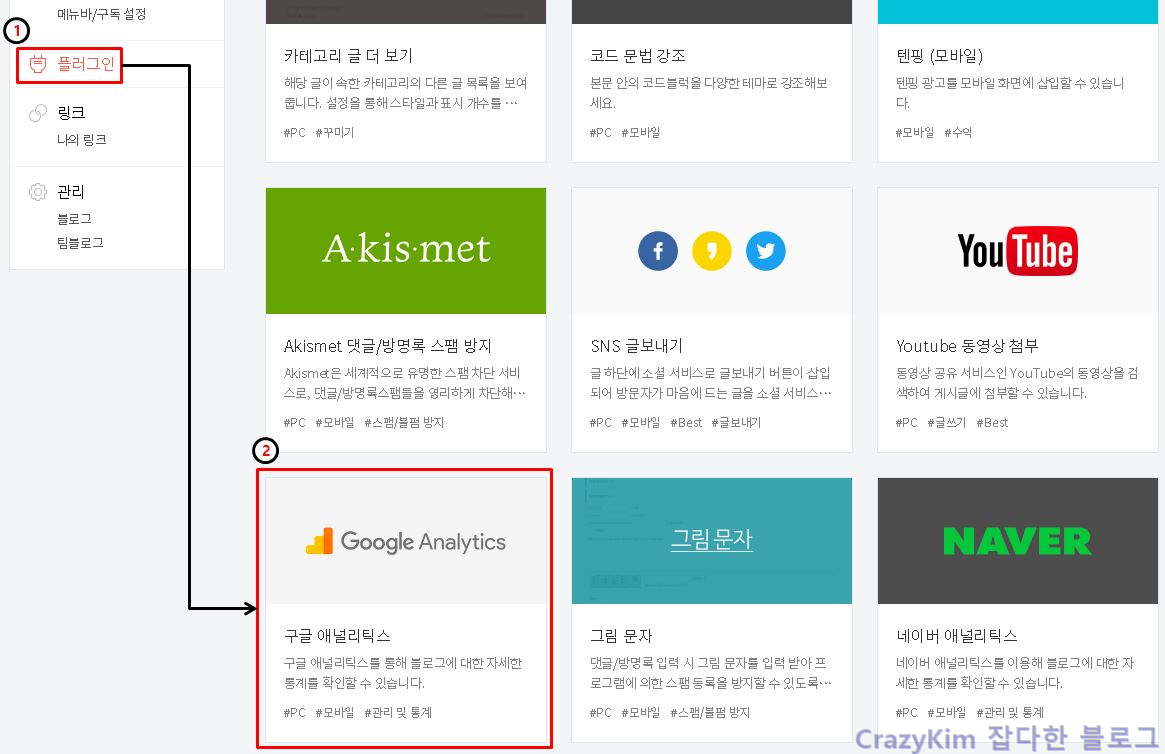Open 네이버 애널리틱스 plugin title
The height and width of the screenshot is (754, 1165).
[957, 636]
